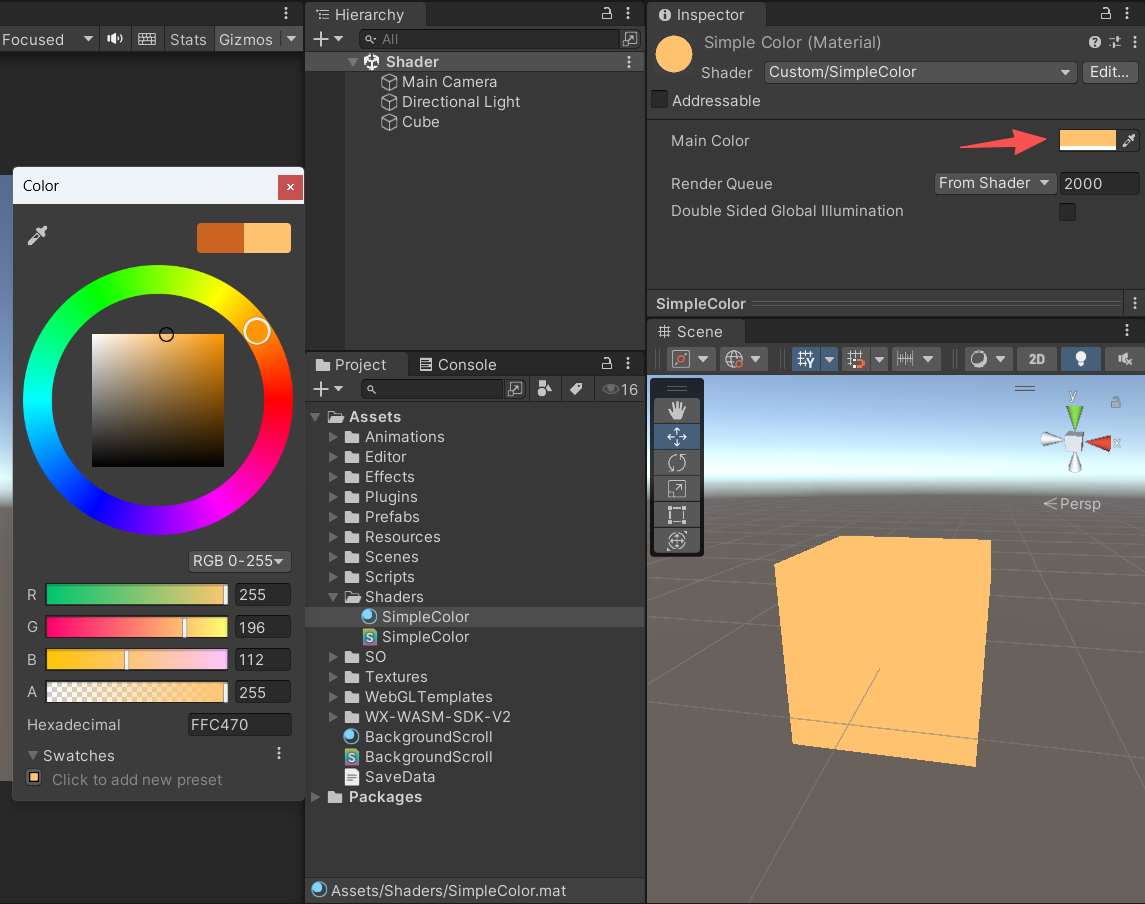Image resolution: width=1145 pixels, height=904 pixels.
Task: Toggle the scene lighting bulb
Action: 1081,358
